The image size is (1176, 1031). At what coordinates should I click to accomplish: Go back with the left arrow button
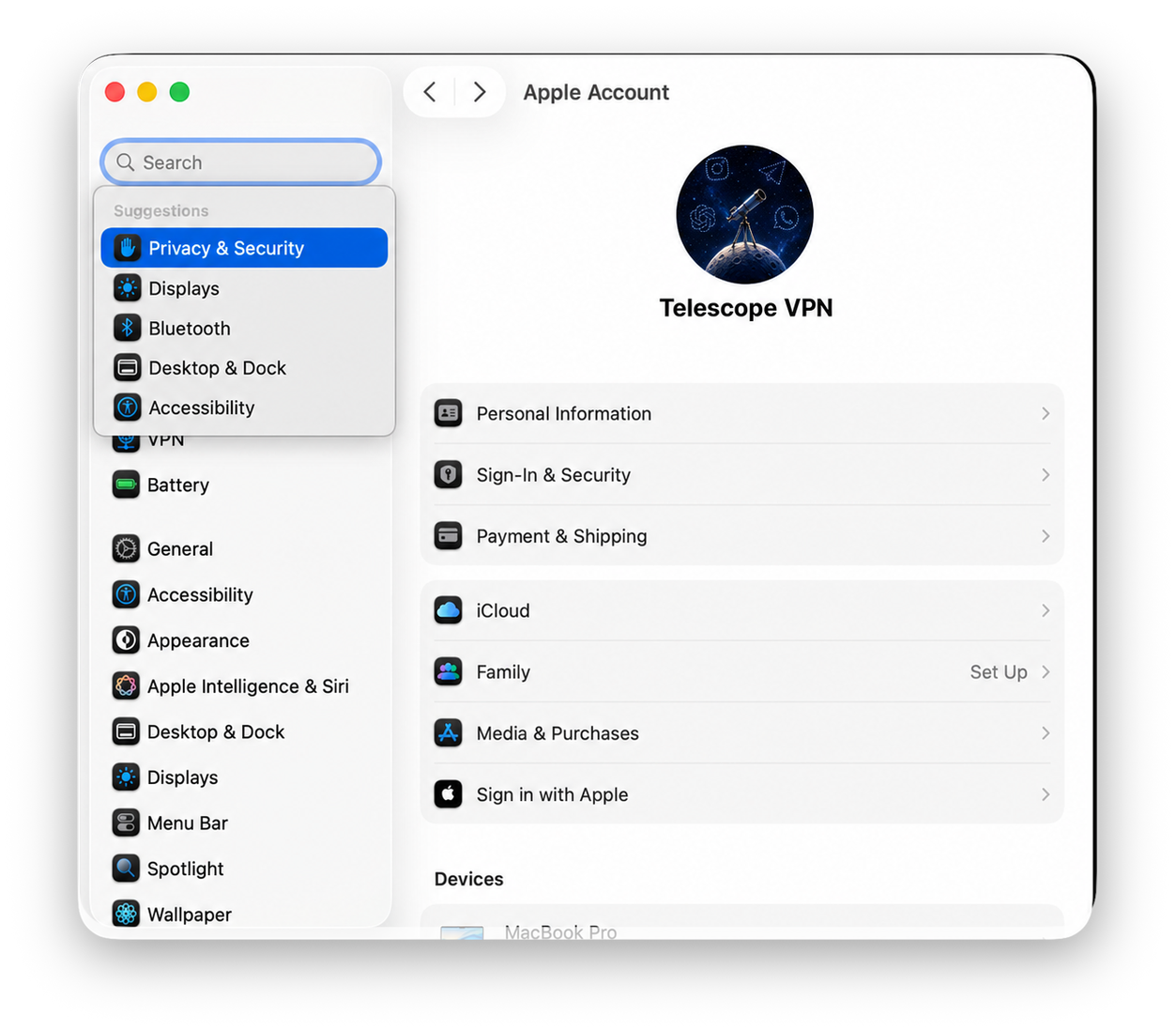coord(430,92)
